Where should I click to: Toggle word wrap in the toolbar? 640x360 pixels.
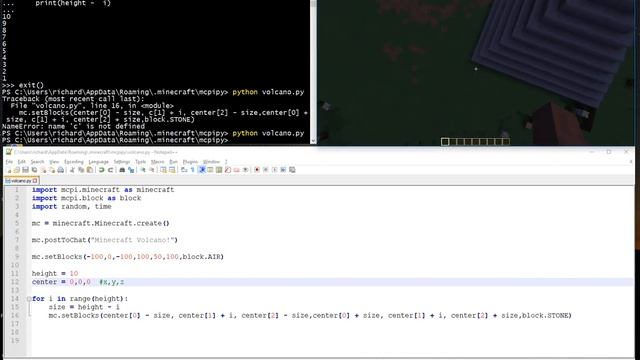[x=184, y=170]
